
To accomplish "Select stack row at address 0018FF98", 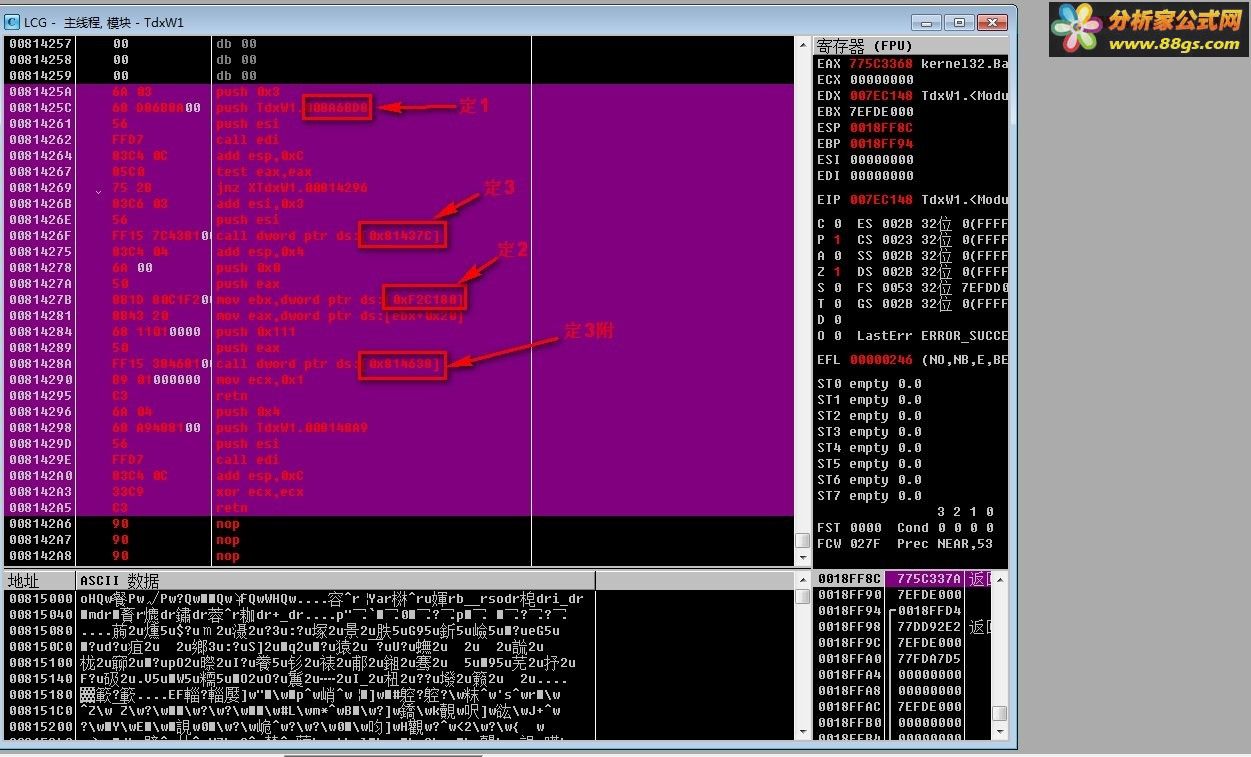I will [x=904, y=627].
